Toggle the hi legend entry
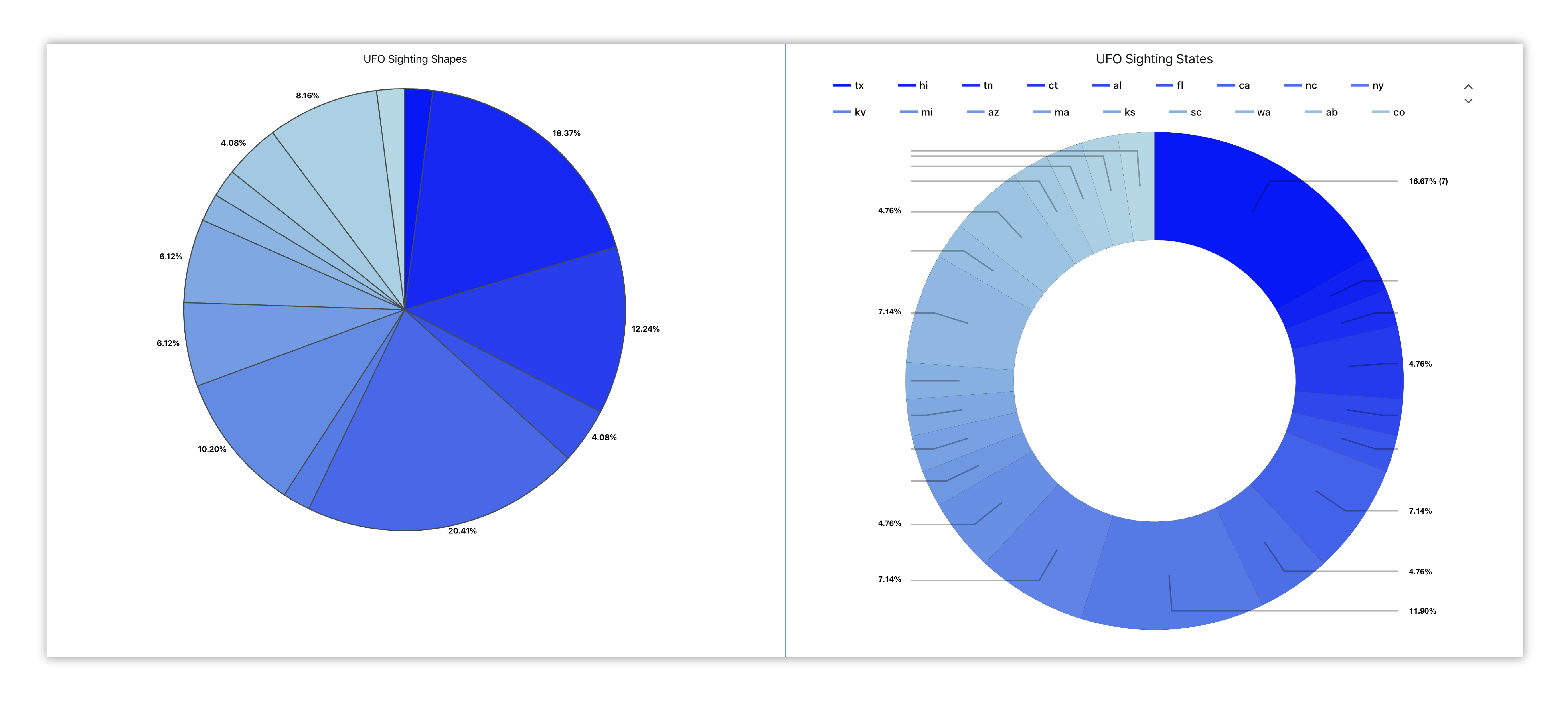Screen dimensions: 1568x707 point(913,85)
